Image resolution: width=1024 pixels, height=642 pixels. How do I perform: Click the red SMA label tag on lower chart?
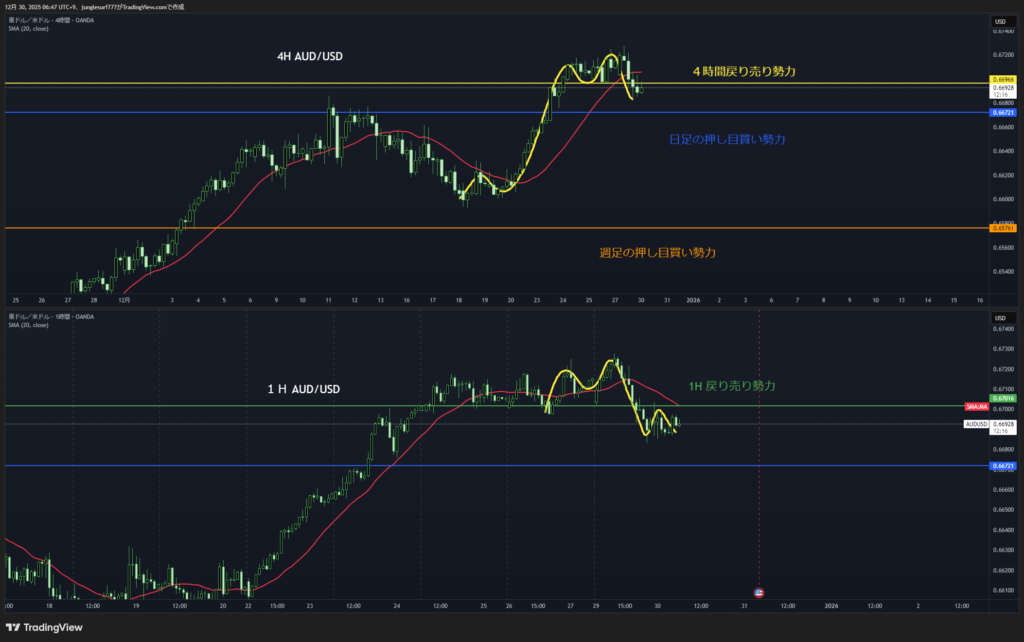[977, 407]
